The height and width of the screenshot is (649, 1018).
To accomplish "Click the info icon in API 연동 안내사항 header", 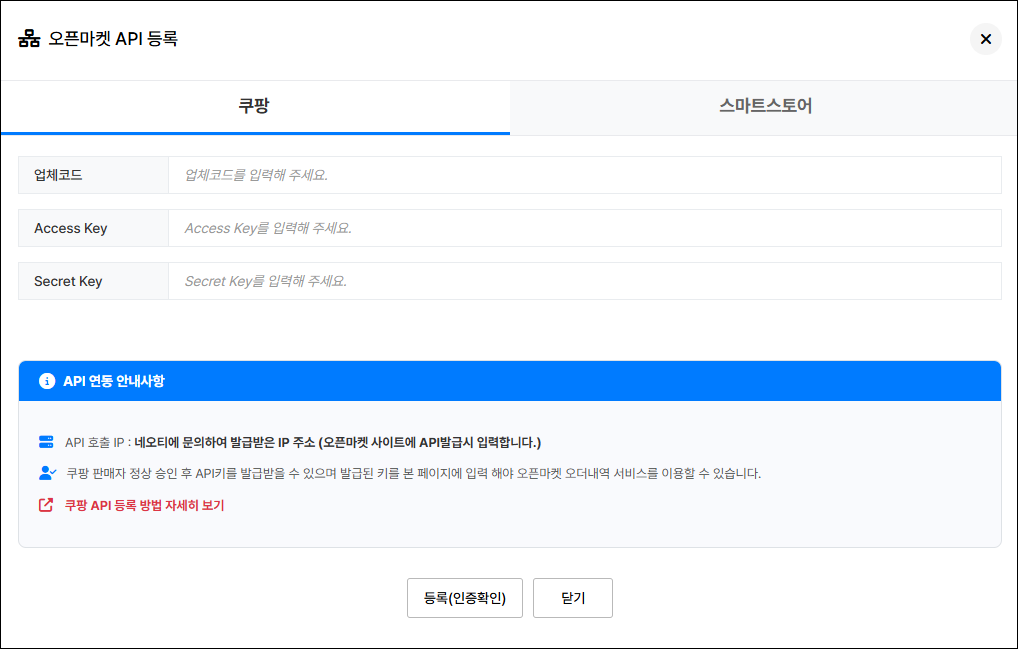I will point(46,381).
